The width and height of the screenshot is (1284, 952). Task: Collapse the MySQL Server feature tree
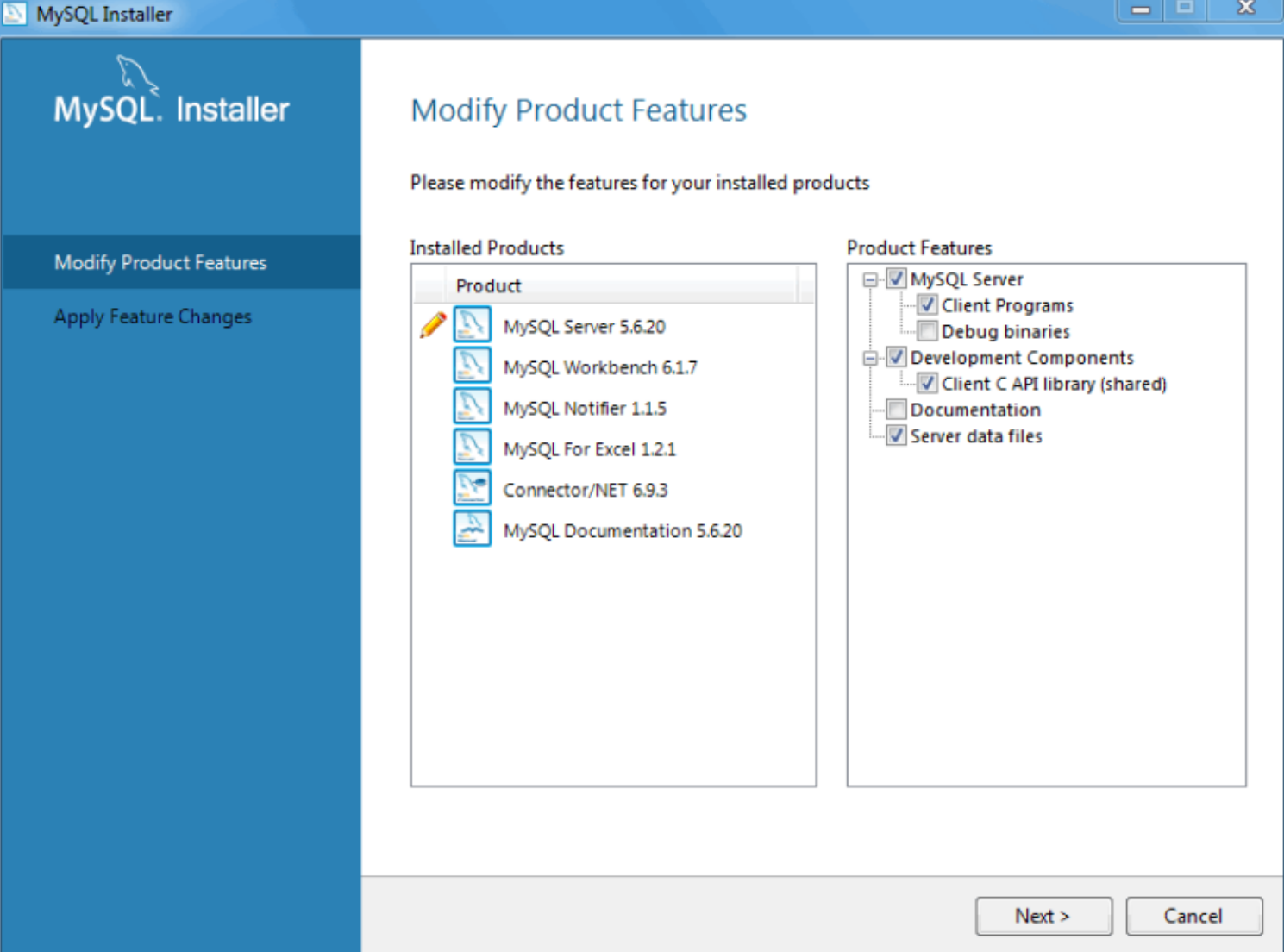873,279
